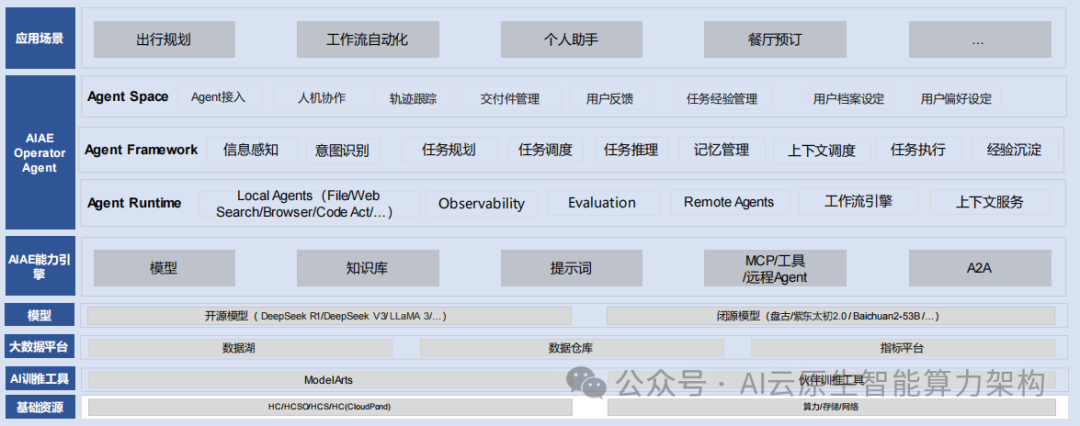Click the Agent Runtime heading
Image resolution: width=1080 pixels, height=426 pixels.
point(134,203)
